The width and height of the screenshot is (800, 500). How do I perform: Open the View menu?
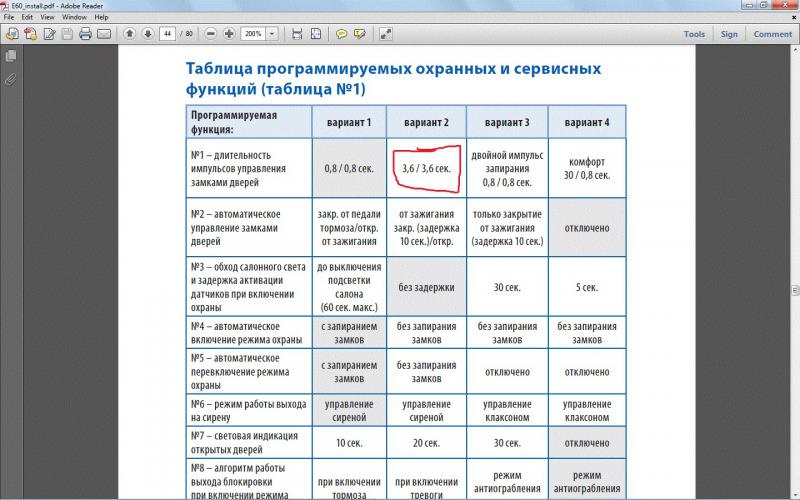pos(47,17)
